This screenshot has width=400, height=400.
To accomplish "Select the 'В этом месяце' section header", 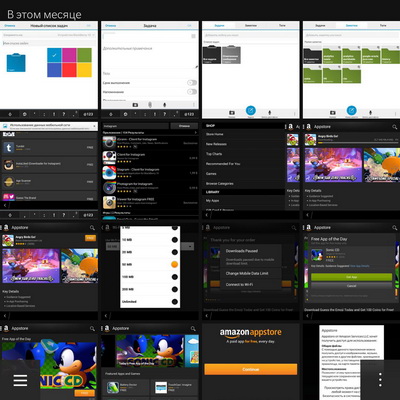I will [x=44, y=14].
